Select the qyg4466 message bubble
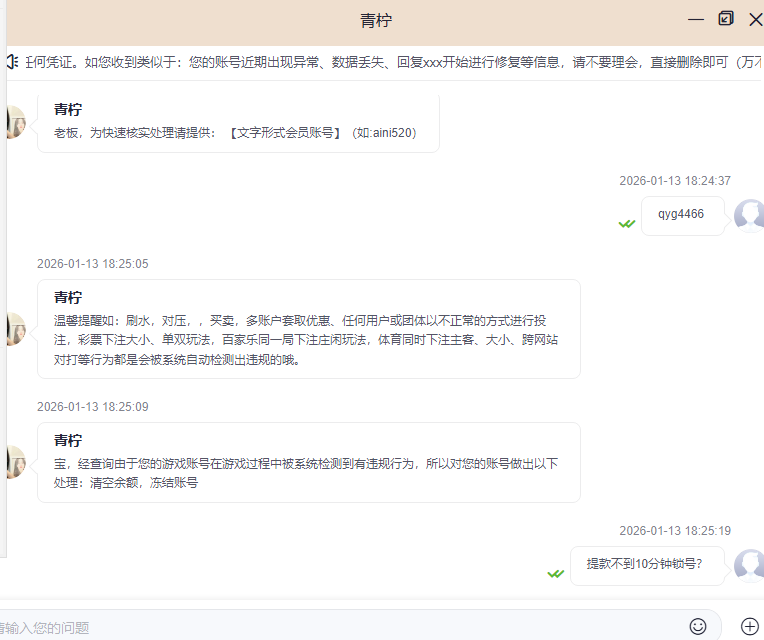Screen dimensions: 764x640 pos(682,215)
